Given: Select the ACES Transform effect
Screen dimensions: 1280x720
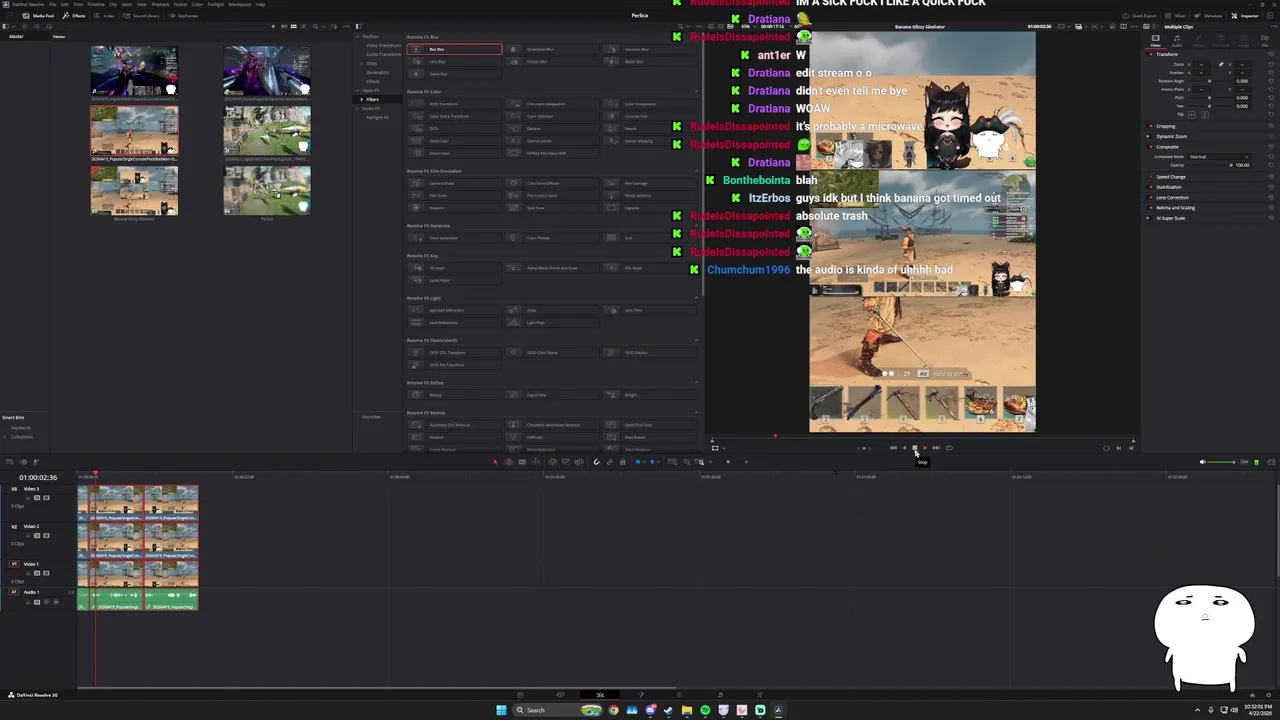Looking at the screenshot, I should [454, 104].
